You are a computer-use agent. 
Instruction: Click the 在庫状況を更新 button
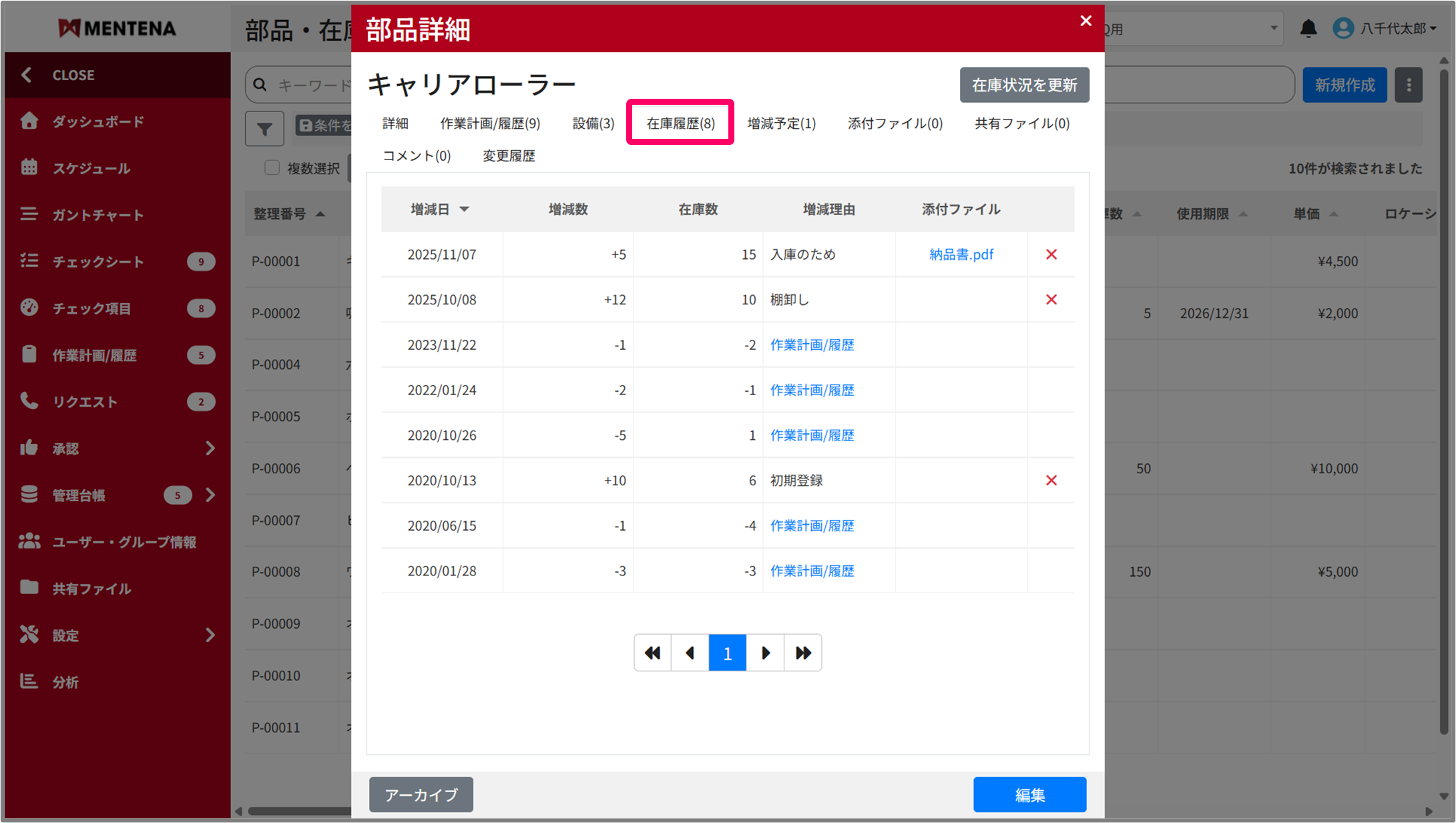[x=1023, y=85]
